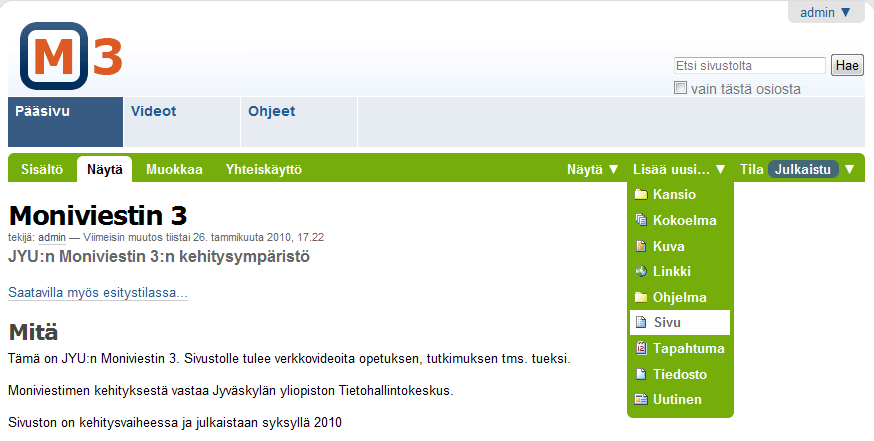Click the Hae search button
This screenshot has height=441, width=874.
pyautogui.click(x=847, y=65)
